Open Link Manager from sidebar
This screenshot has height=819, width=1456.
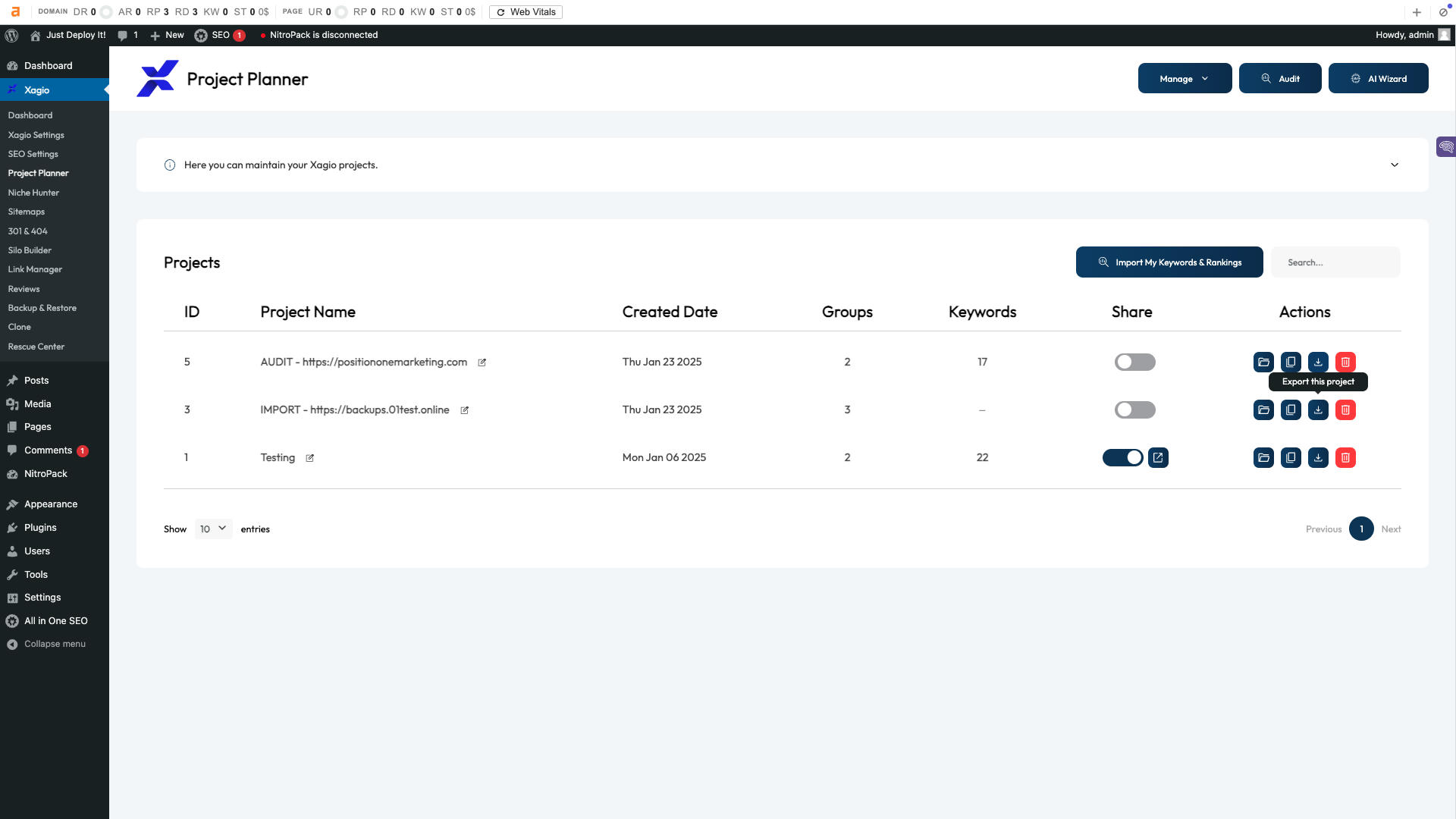(35, 269)
